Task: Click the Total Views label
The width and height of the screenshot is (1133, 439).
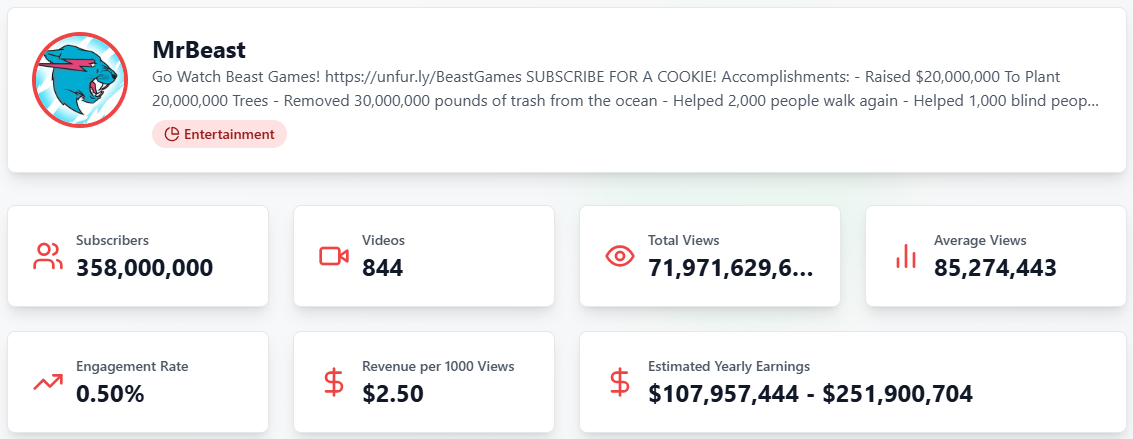Action: [684, 240]
